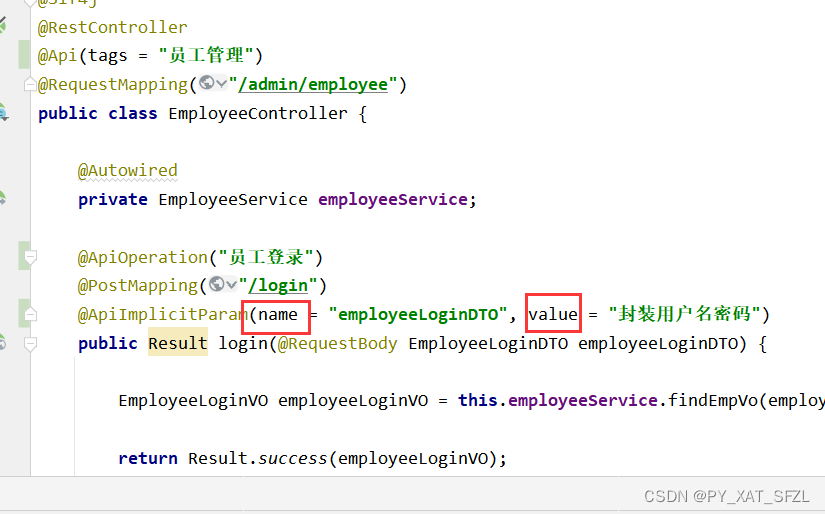Click the login method name

point(244,343)
